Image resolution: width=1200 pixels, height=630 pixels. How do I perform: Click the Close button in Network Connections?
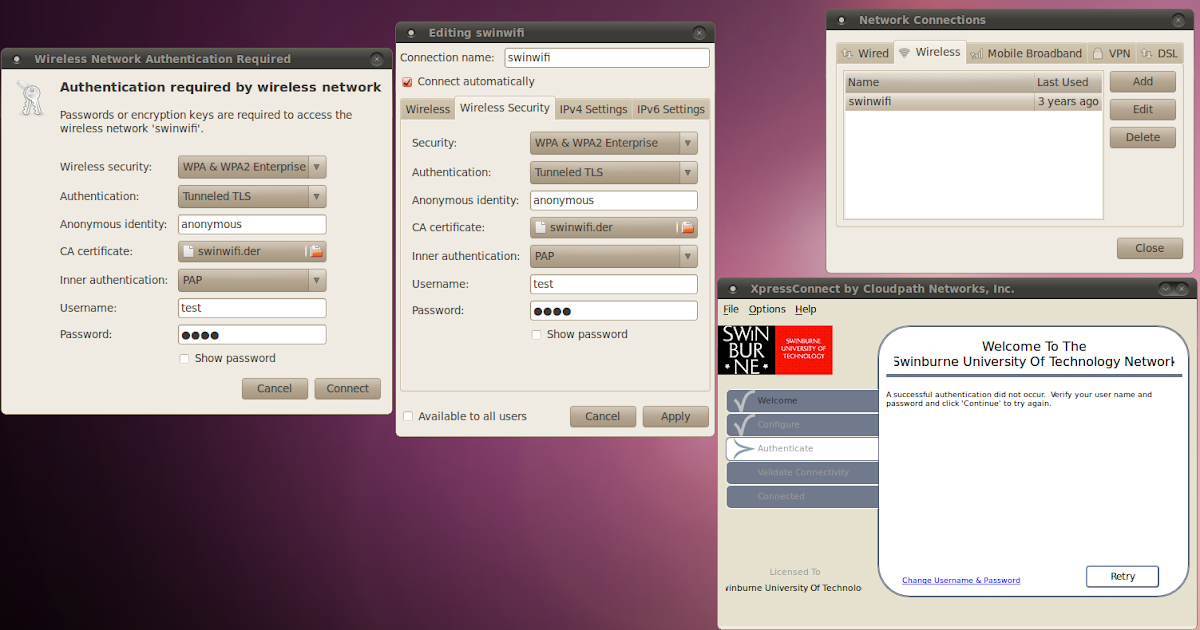pos(1149,248)
